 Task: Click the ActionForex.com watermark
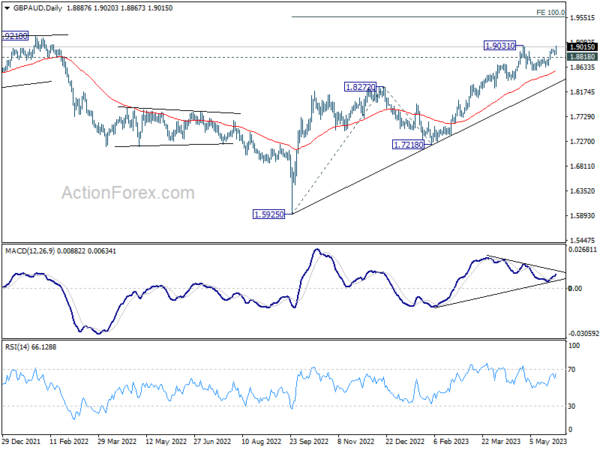(x=128, y=193)
